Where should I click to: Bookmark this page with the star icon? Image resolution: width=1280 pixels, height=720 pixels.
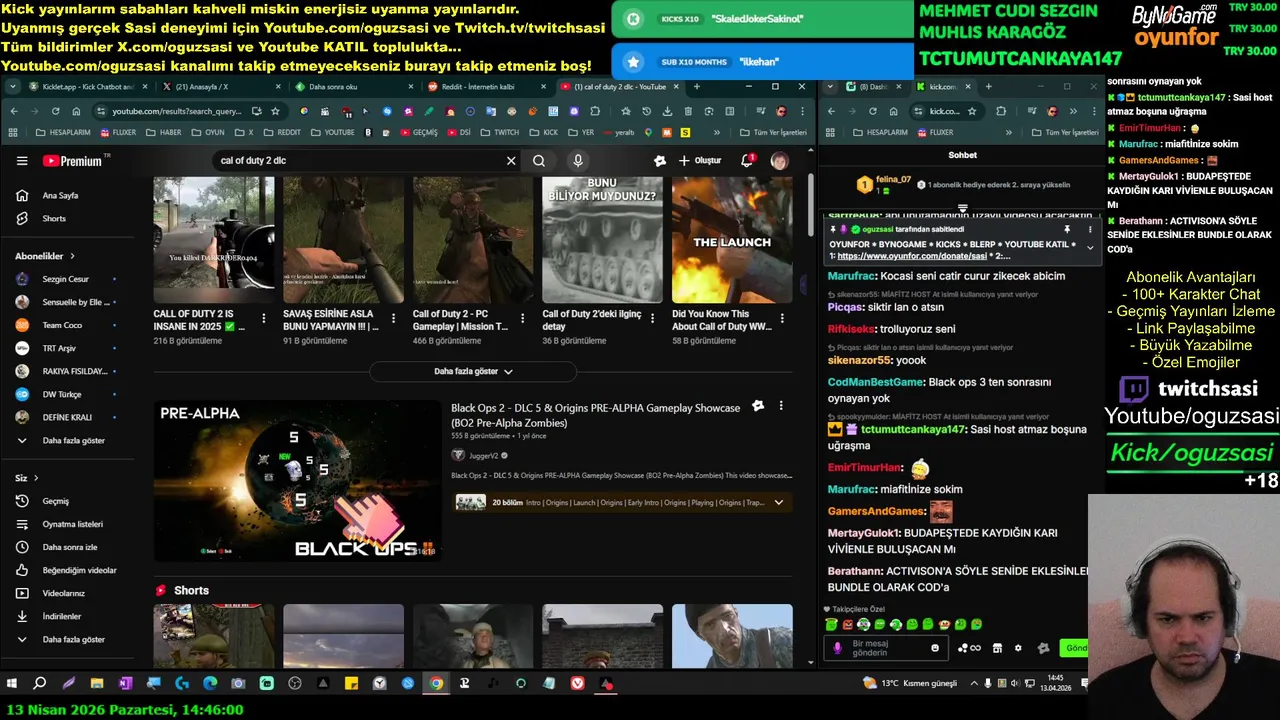pyautogui.click(x=275, y=111)
